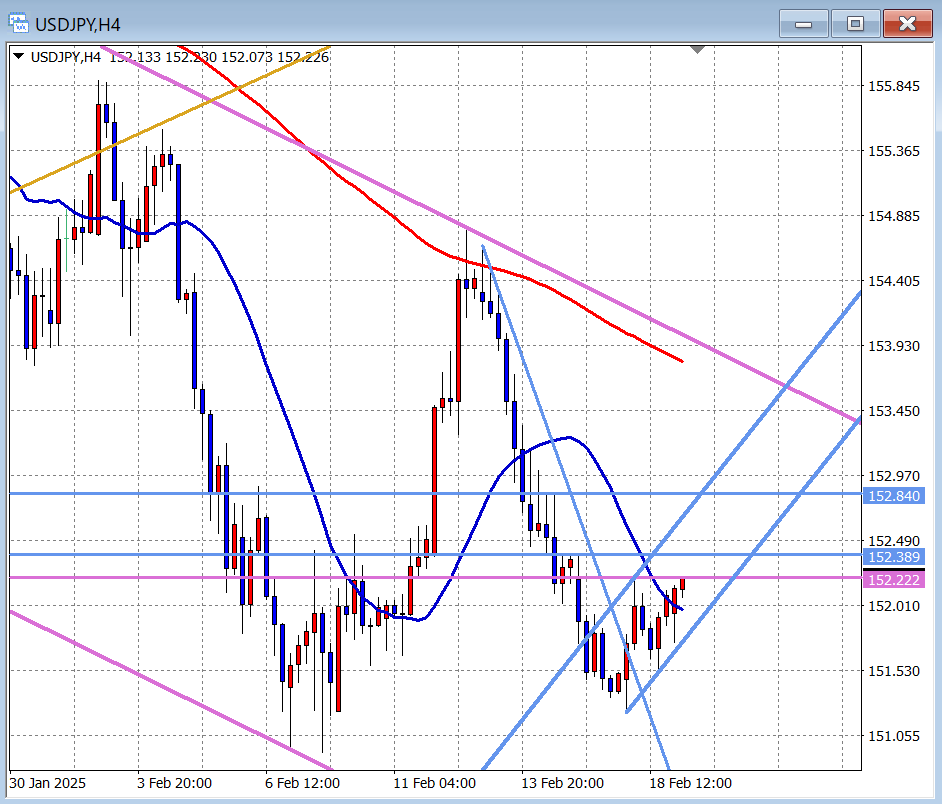Close the USDJPY,H4 chart window
Image resolution: width=942 pixels, height=804 pixels.
click(907, 23)
